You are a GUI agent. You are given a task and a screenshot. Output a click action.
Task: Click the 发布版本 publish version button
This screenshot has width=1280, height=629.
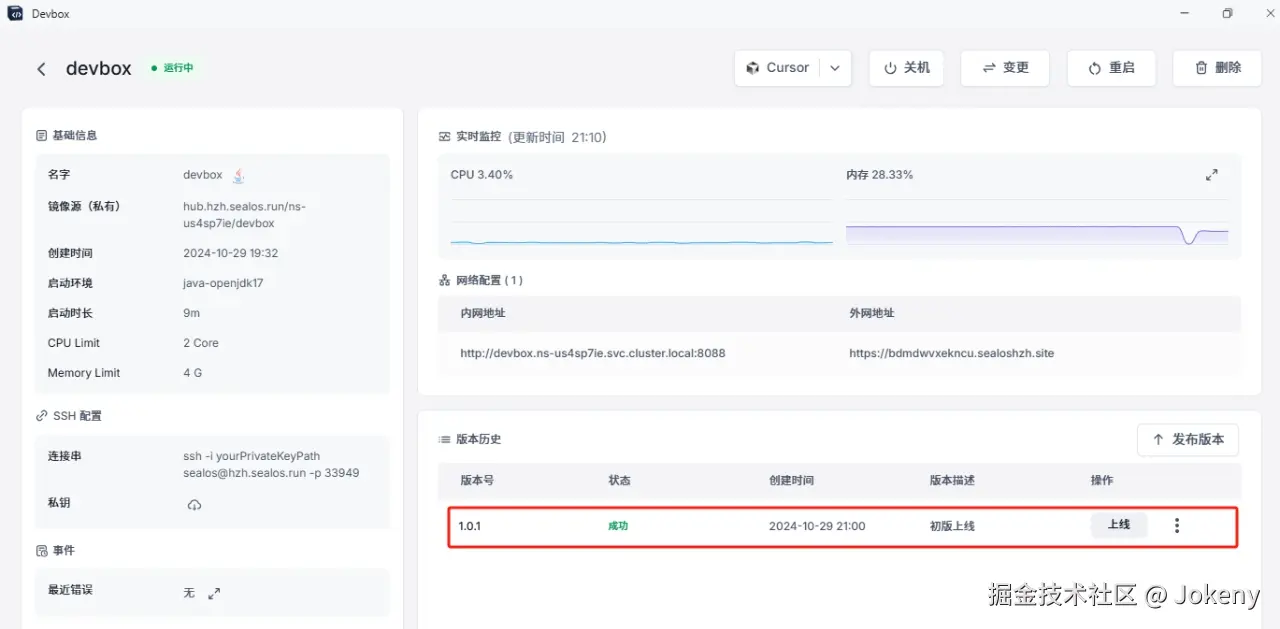pos(1188,439)
